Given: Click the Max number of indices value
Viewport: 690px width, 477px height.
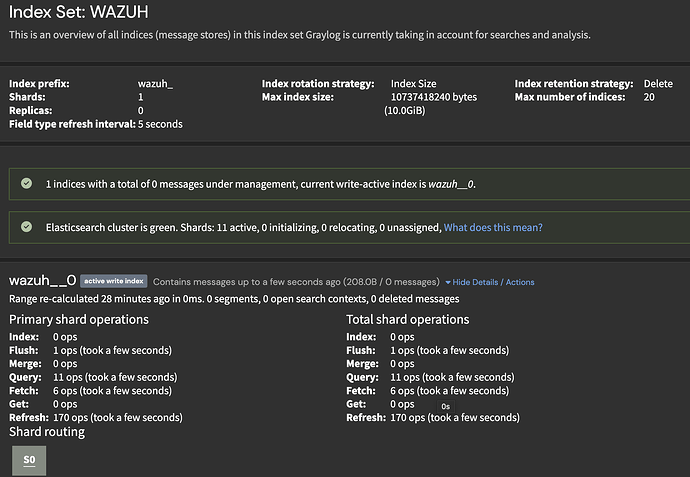Looking at the screenshot, I should pyautogui.click(x=649, y=97).
